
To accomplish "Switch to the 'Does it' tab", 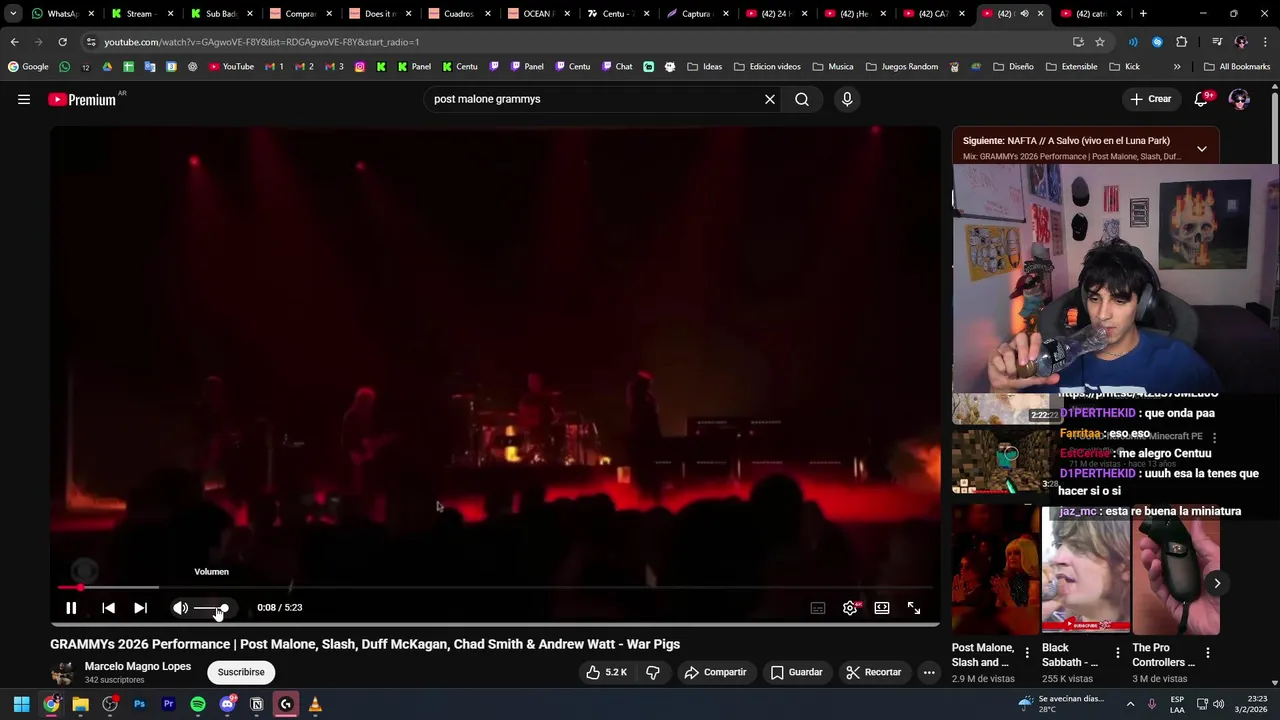I will pyautogui.click(x=379, y=14).
